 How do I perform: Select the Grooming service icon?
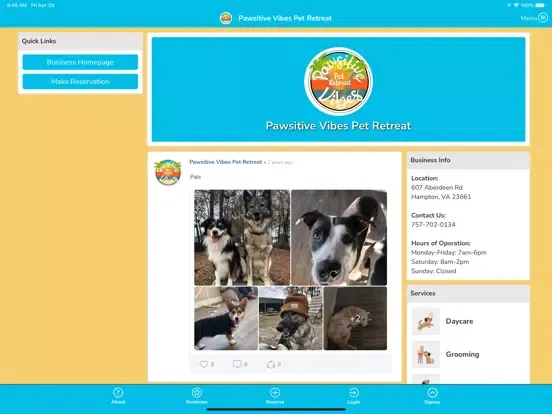[426, 354]
